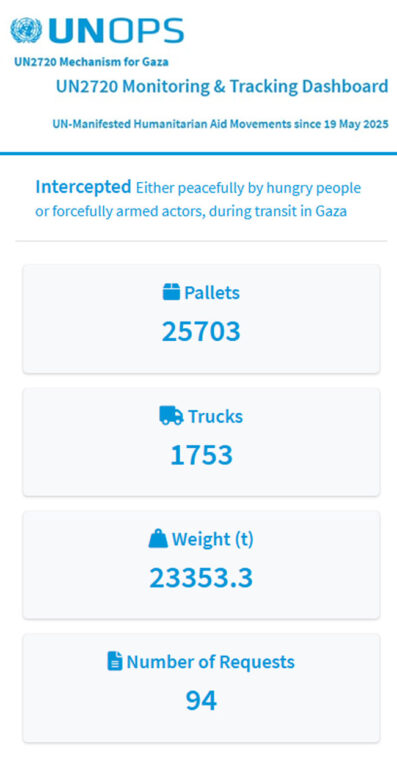397x768 pixels.
Task: Click the Weight bag icon
Action: (158, 539)
